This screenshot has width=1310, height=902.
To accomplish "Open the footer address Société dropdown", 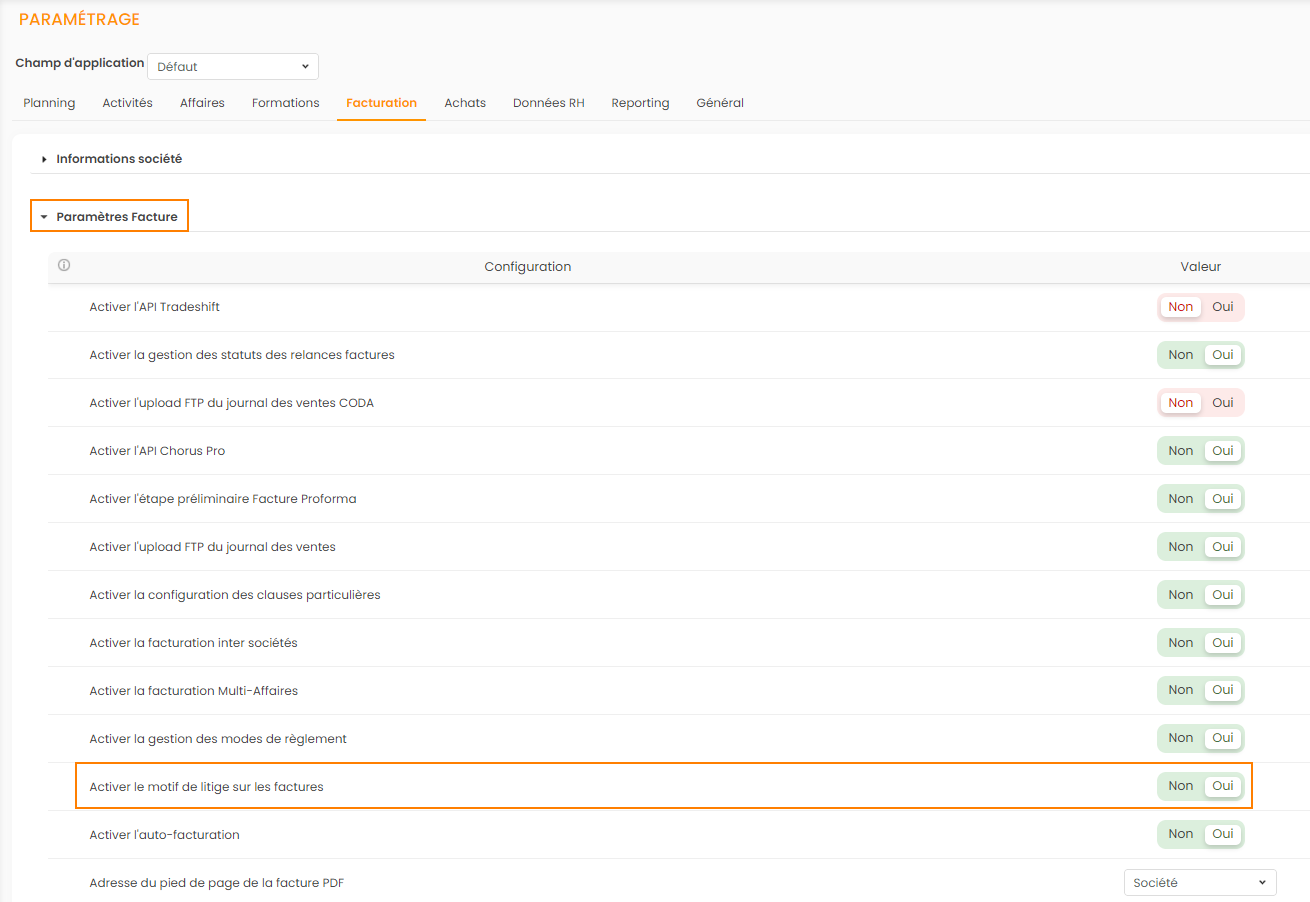I will pyautogui.click(x=1199, y=883).
